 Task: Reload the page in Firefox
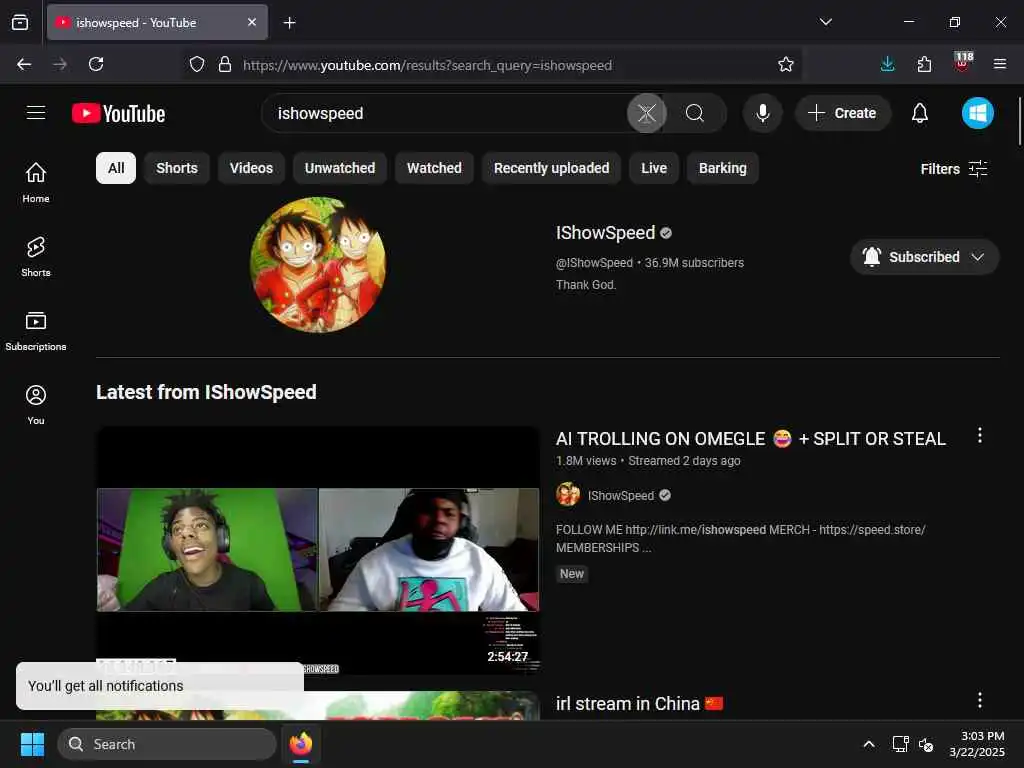click(96, 64)
